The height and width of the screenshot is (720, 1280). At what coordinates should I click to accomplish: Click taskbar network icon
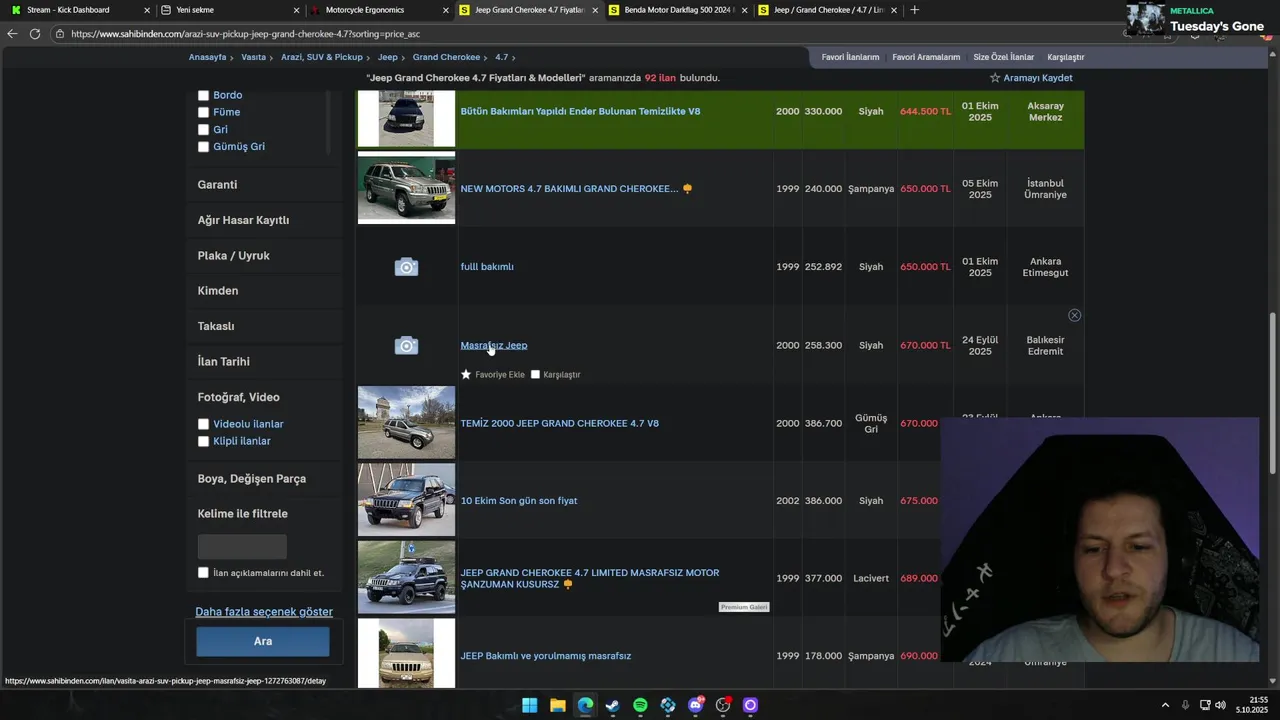point(1205,705)
